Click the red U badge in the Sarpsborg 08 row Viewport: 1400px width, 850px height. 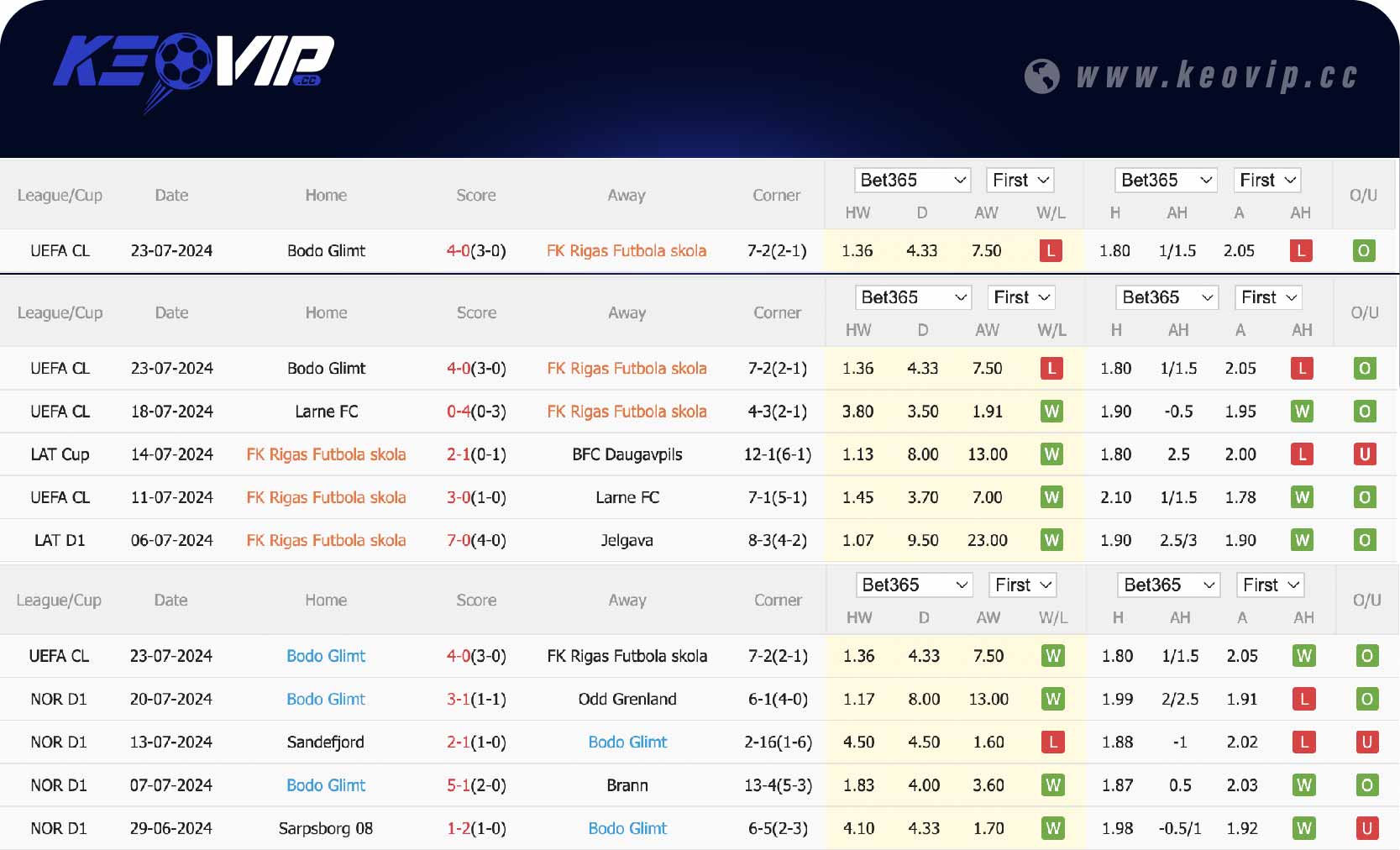pos(1366,829)
